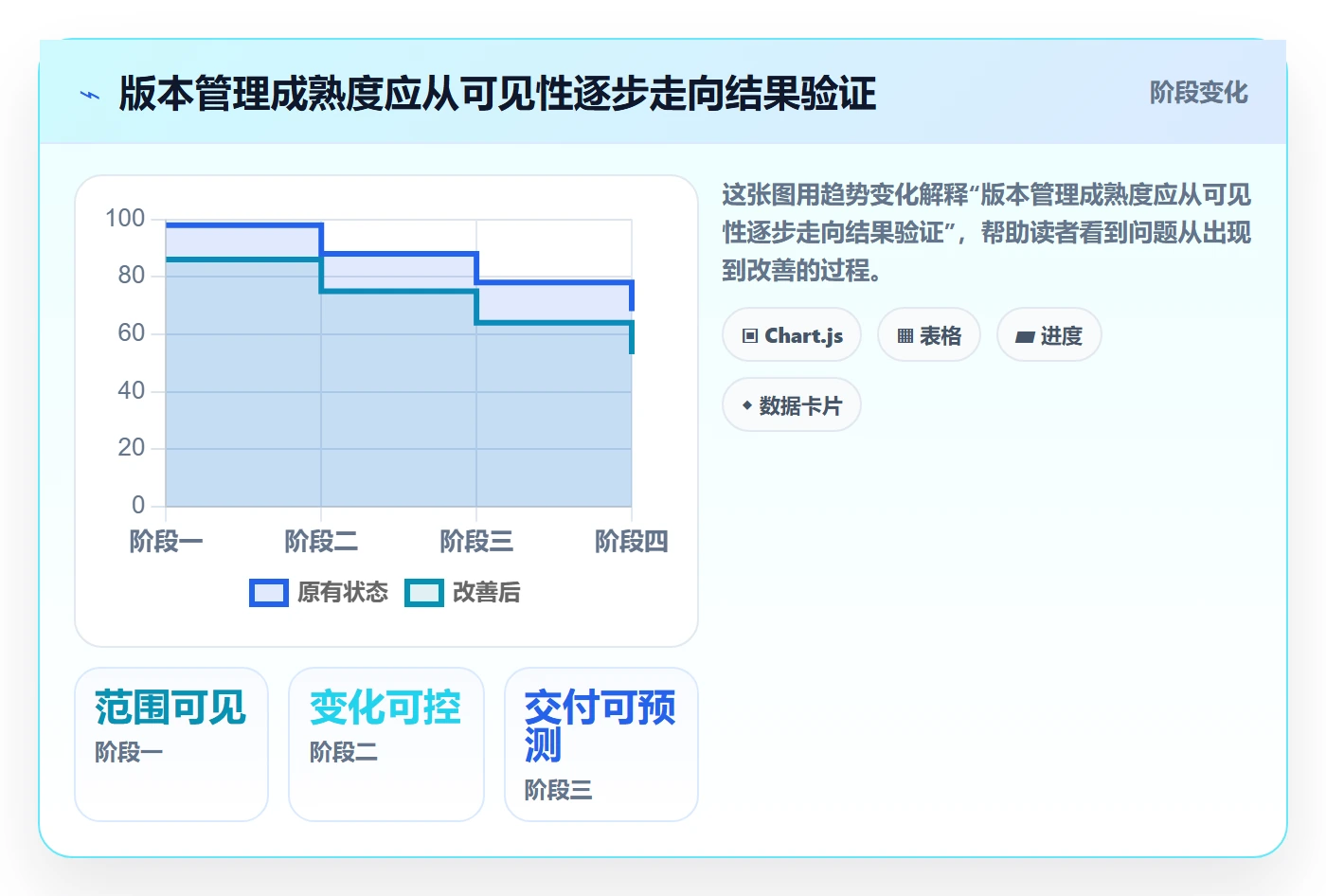Image resolution: width=1326 pixels, height=896 pixels.
Task: Select the 数据卡片 tag chip
Action: (x=792, y=405)
